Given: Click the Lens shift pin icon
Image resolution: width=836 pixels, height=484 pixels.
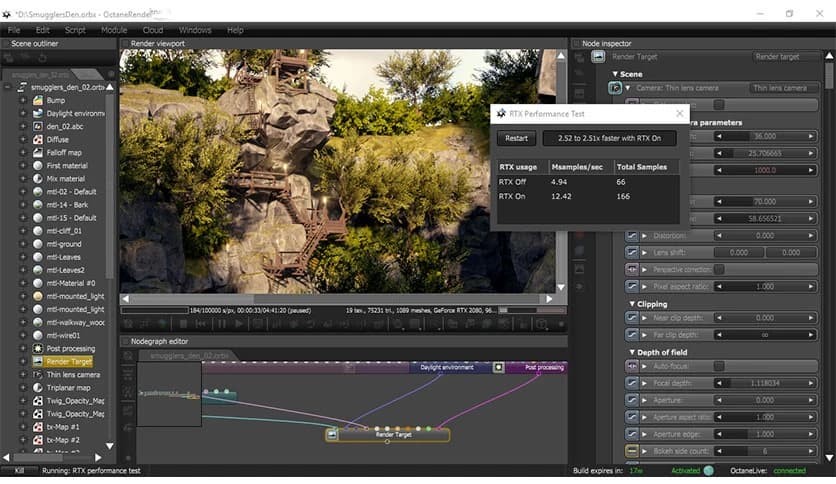Looking at the screenshot, I should point(632,253).
